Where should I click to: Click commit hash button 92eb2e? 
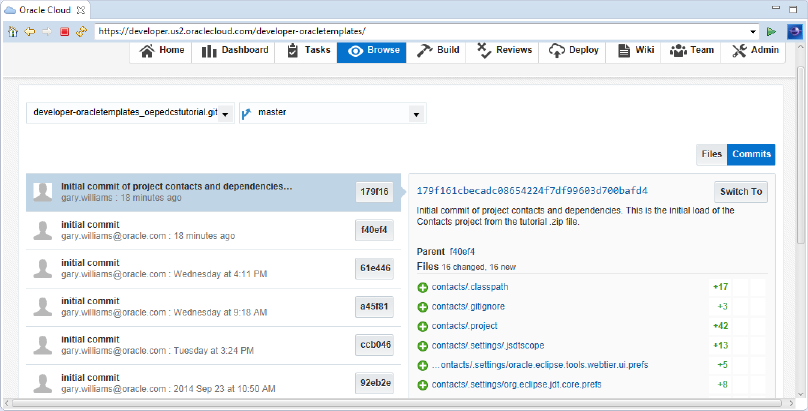374,383
